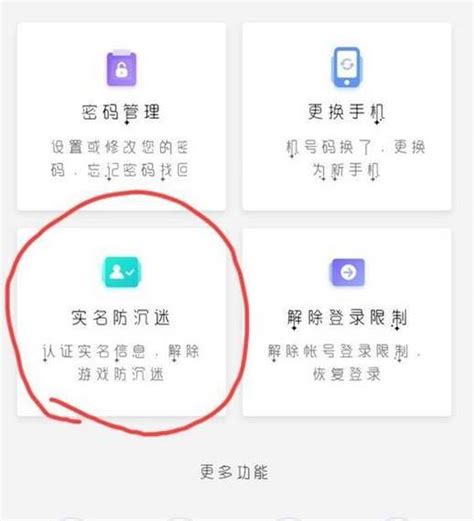The height and width of the screenshot is (521, 474).
Task: Select the 更换手机 title
Action: (347, 112)
